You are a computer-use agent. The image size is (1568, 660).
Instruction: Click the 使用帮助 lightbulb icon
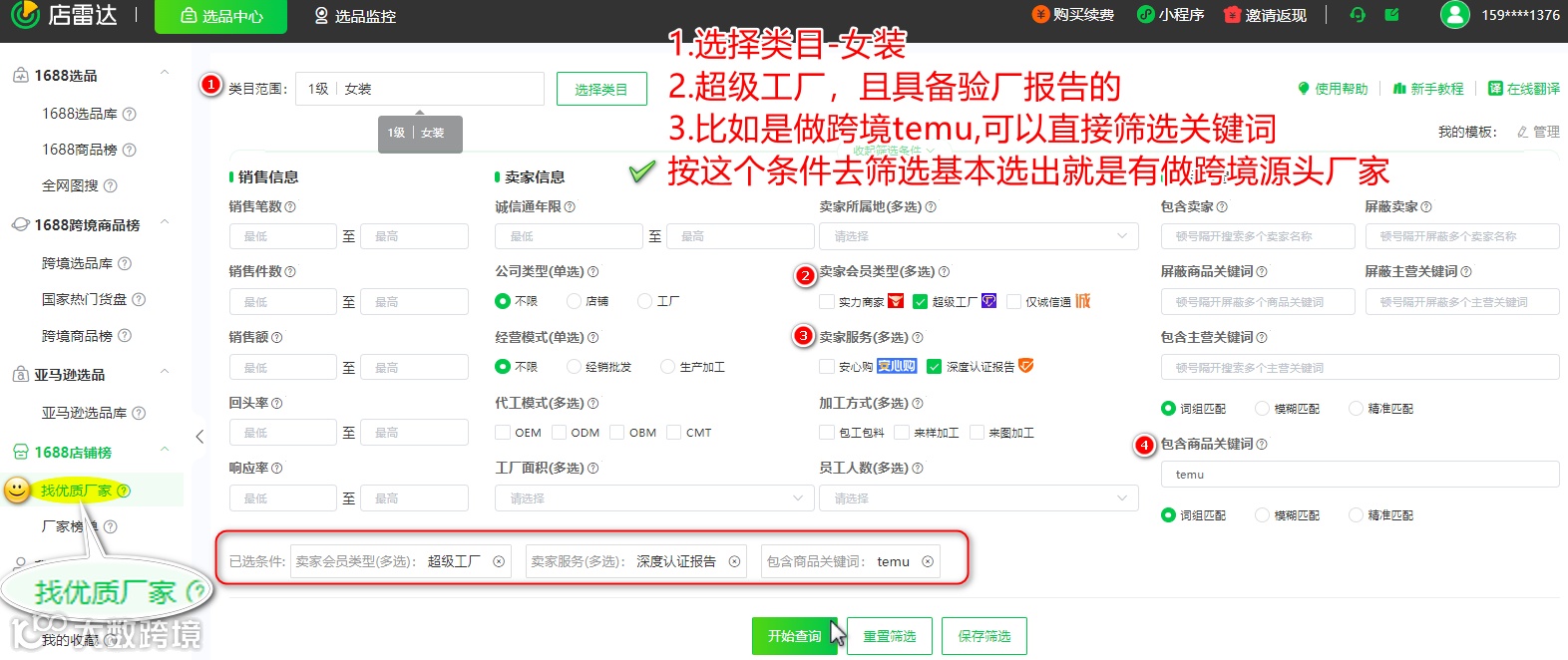(1303, 89)
